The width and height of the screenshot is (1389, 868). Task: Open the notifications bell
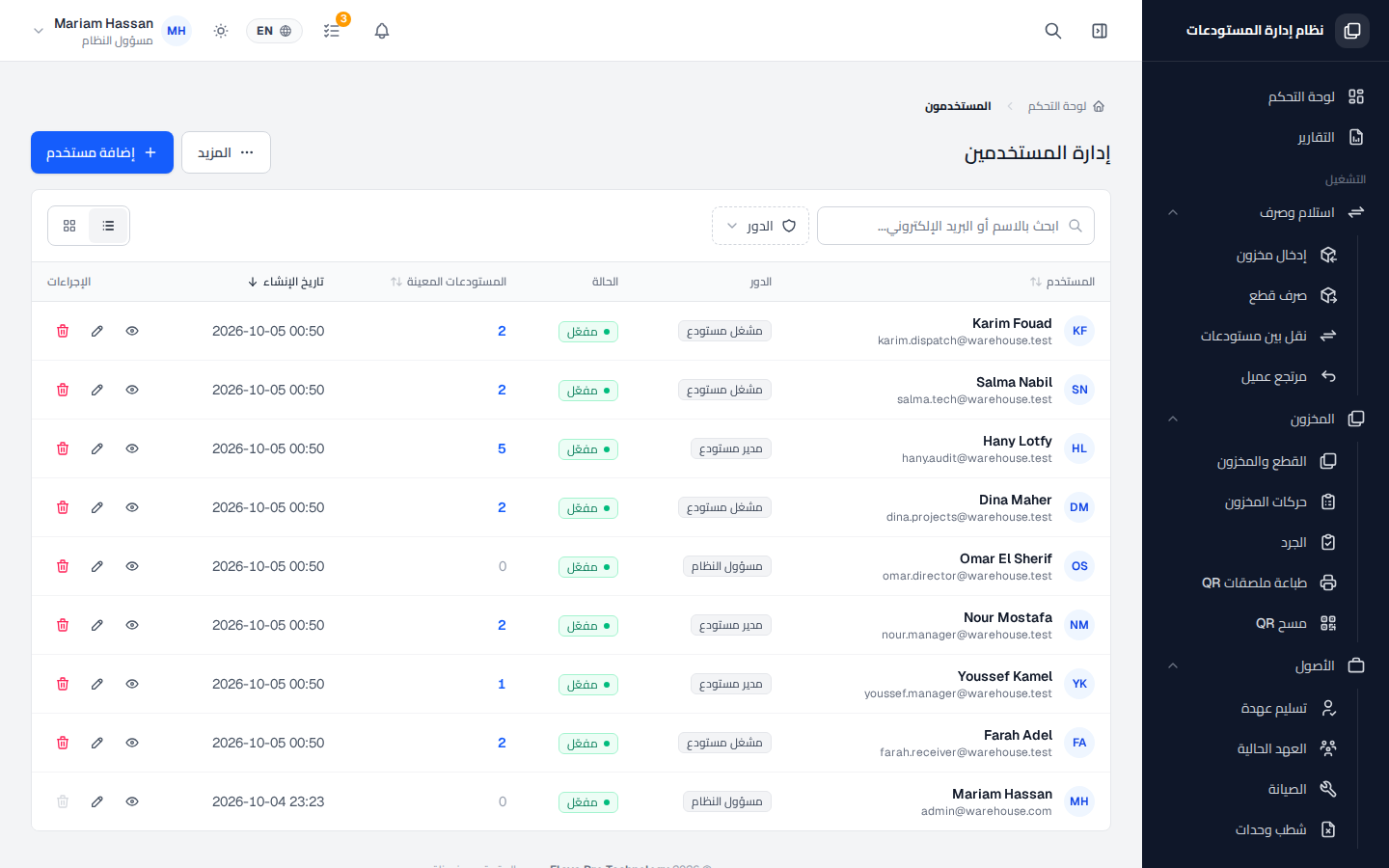[382, 31]
